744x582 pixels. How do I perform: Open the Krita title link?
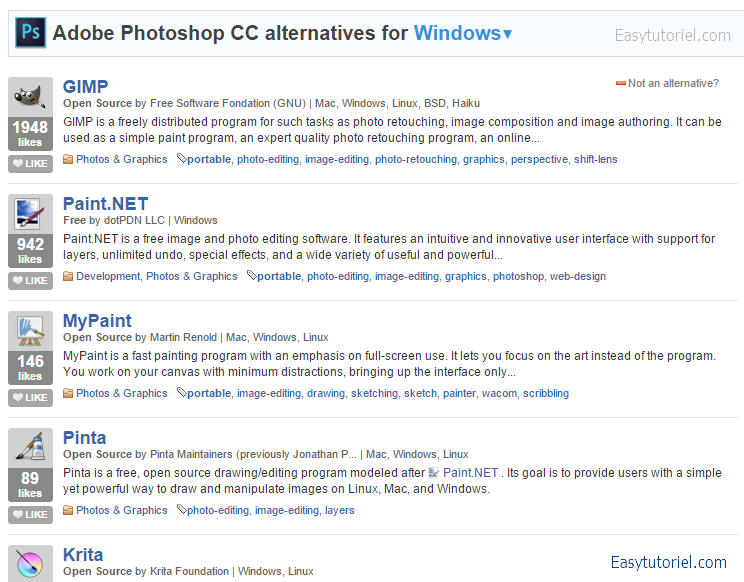click(x=83, y=555)
